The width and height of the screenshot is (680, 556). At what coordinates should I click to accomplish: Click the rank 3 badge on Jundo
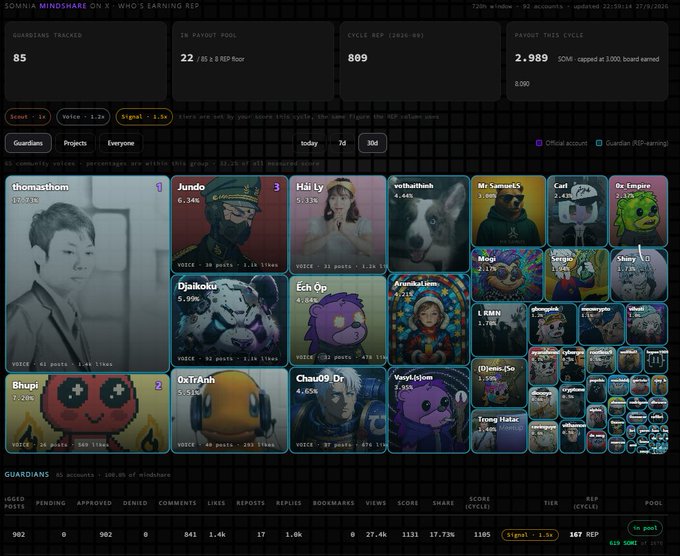(x=277, y=187)
